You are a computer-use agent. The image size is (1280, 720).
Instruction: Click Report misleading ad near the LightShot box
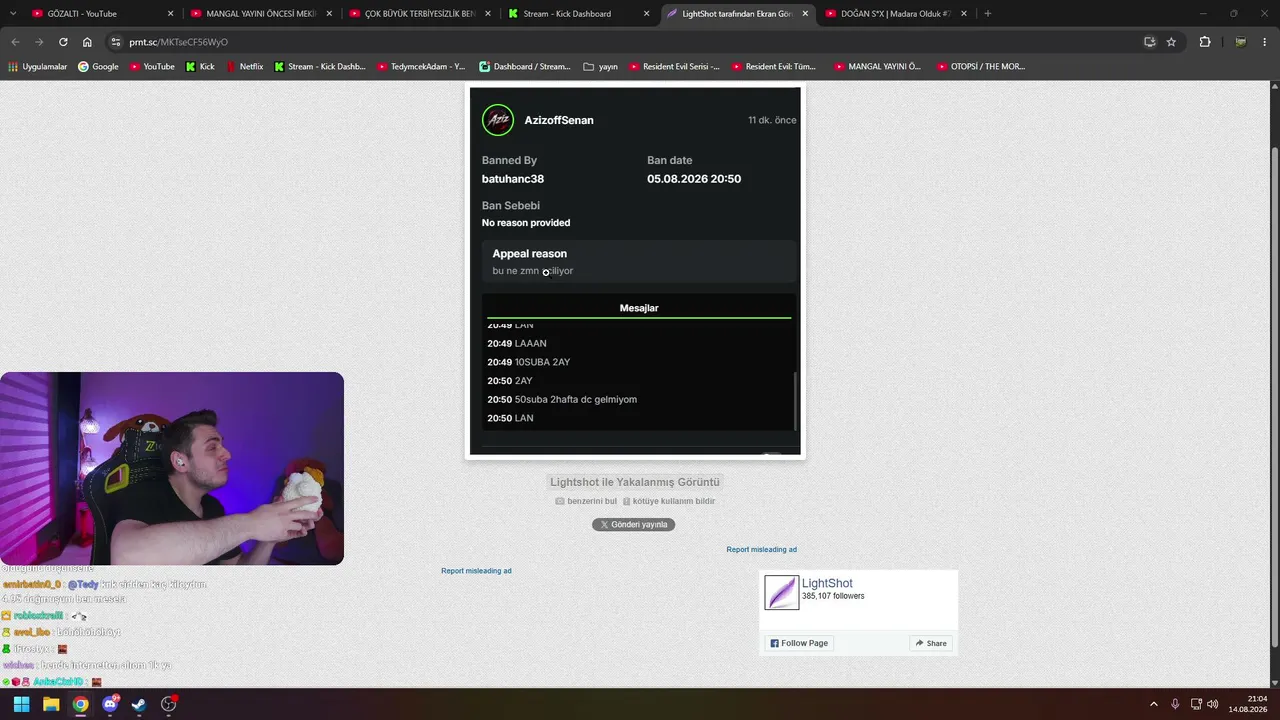762,549
